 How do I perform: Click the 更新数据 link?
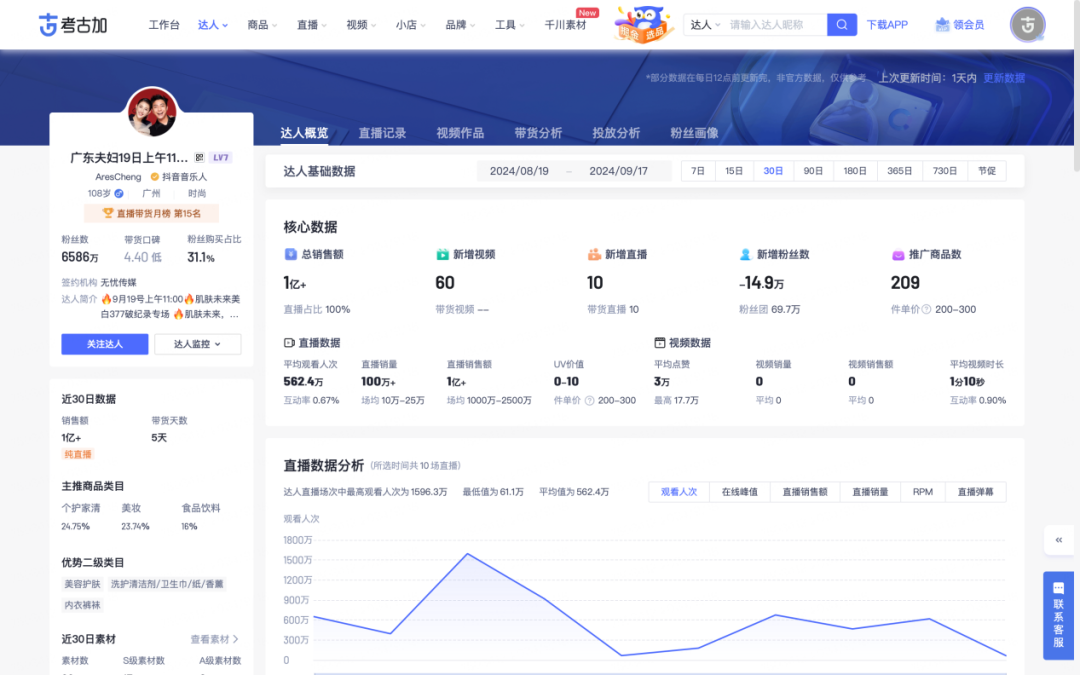pos(1004,78)
